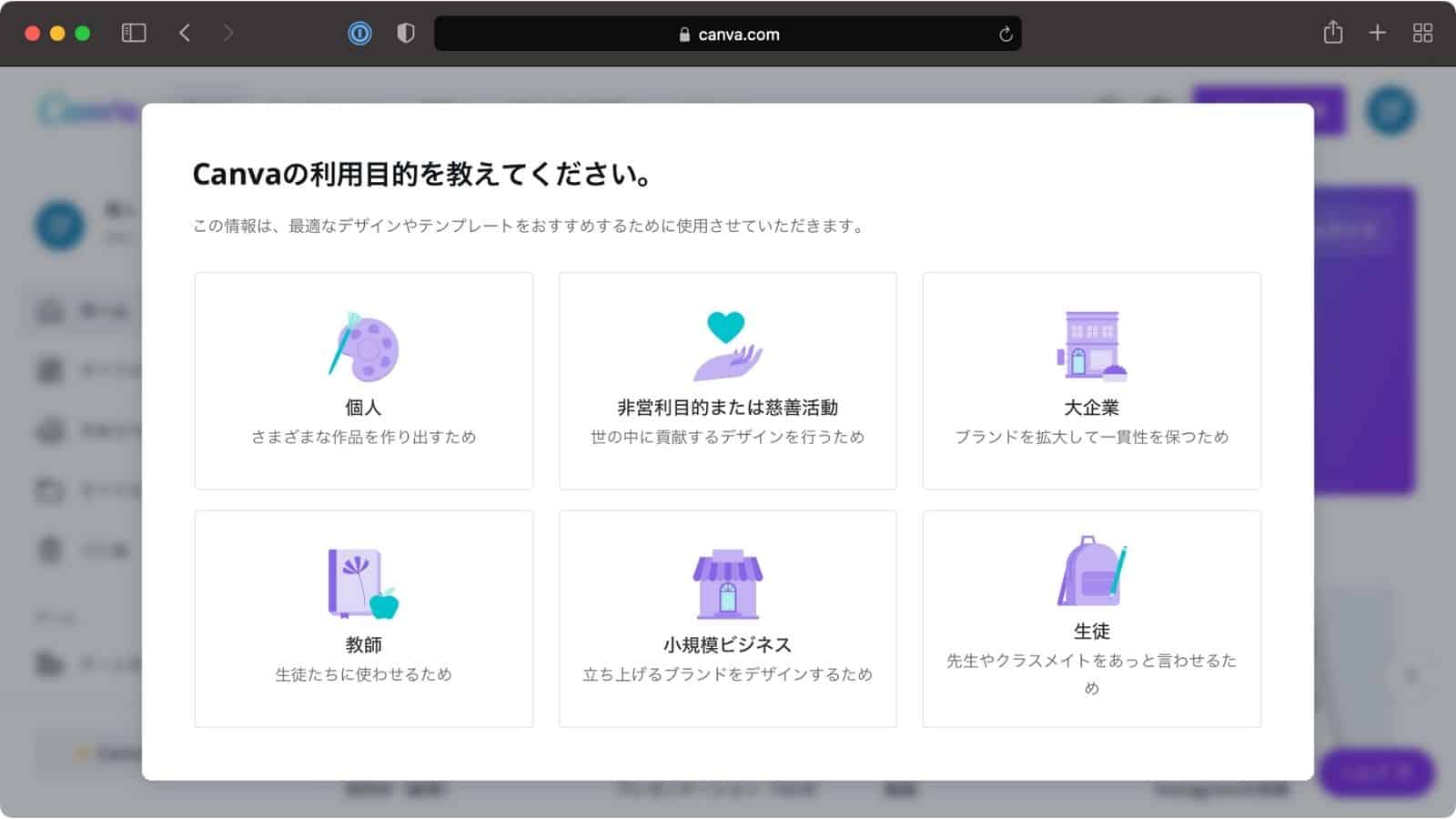Click the backpack student icon
Image resolution: width=1456 pixels, height=819 pixels.
point(1092,571)
